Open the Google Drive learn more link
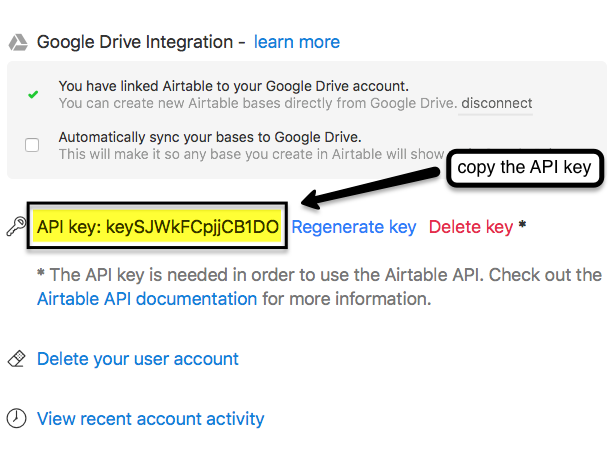 pos(297,42)
